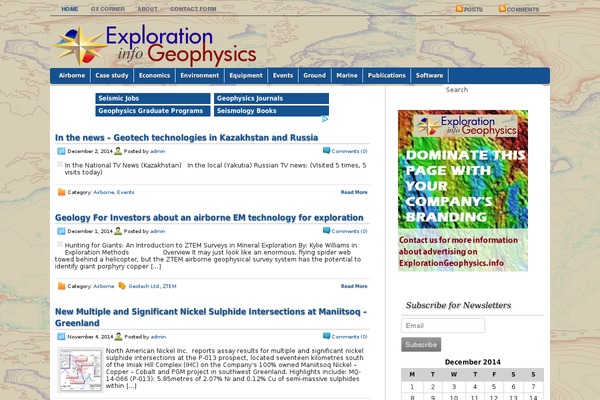Click the Posts RSS feed icon
Image resolution: width=600 pixels, height=400 pixels.
click(x=459, y=8)
